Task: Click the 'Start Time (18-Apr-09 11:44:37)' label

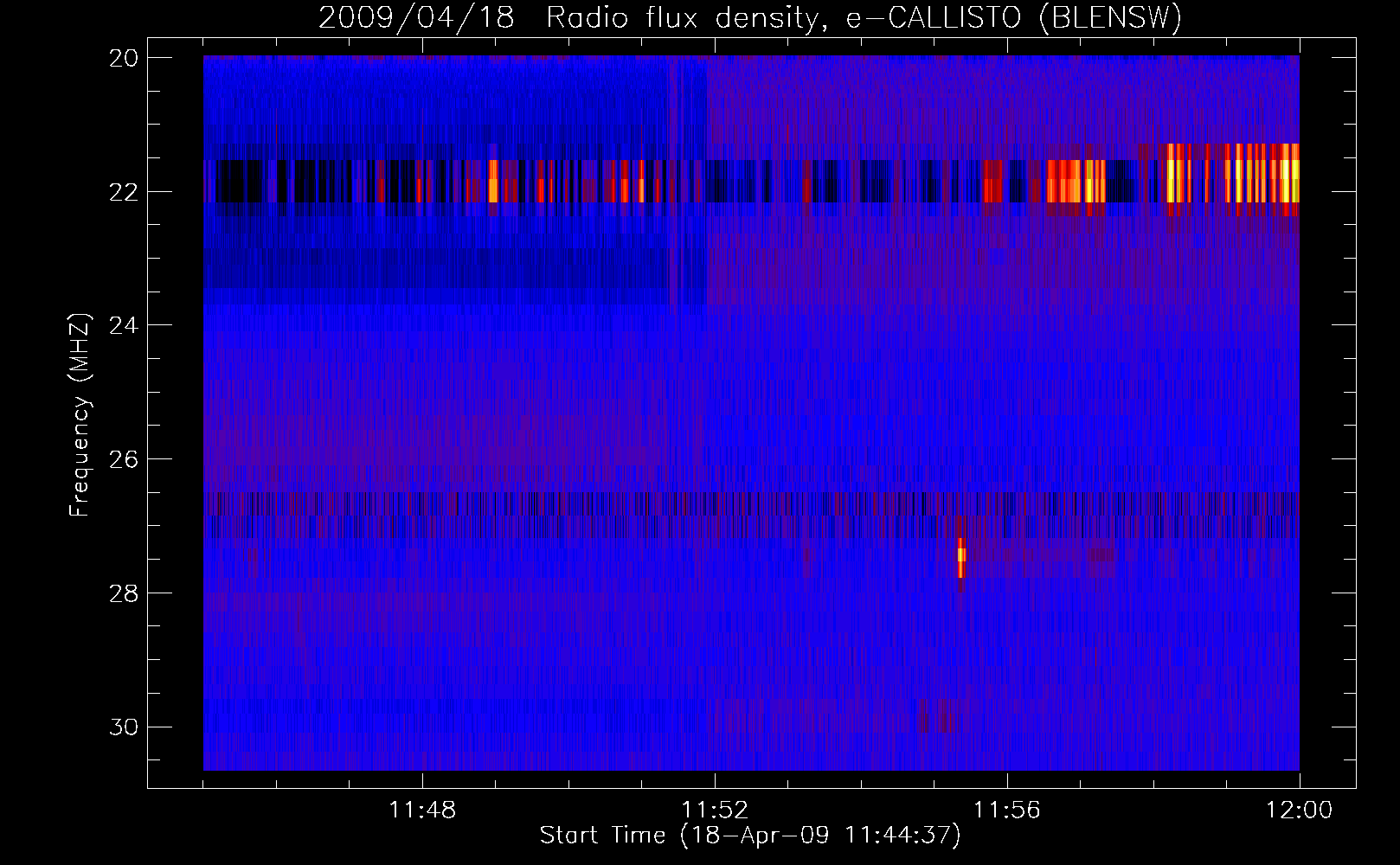Action: point(750,836)
